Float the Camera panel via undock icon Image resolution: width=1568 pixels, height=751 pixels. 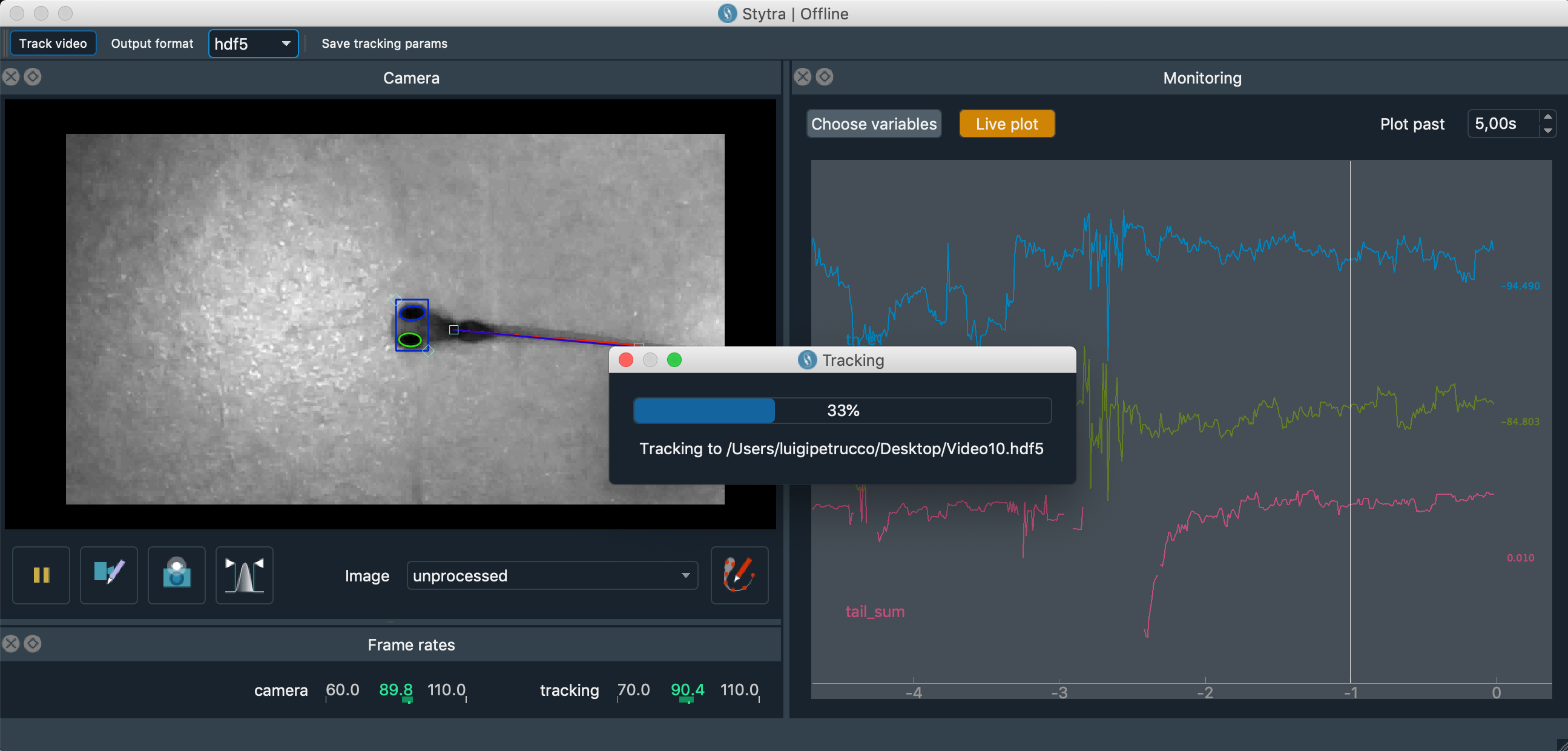tap(33, 77)
